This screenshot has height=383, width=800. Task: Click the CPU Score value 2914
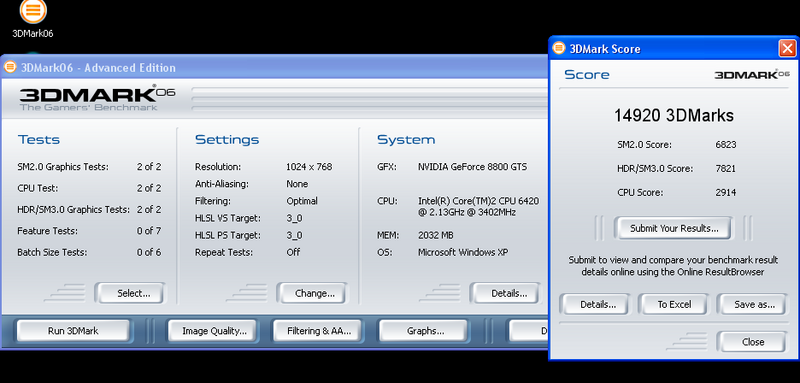(x=726, y=193)
